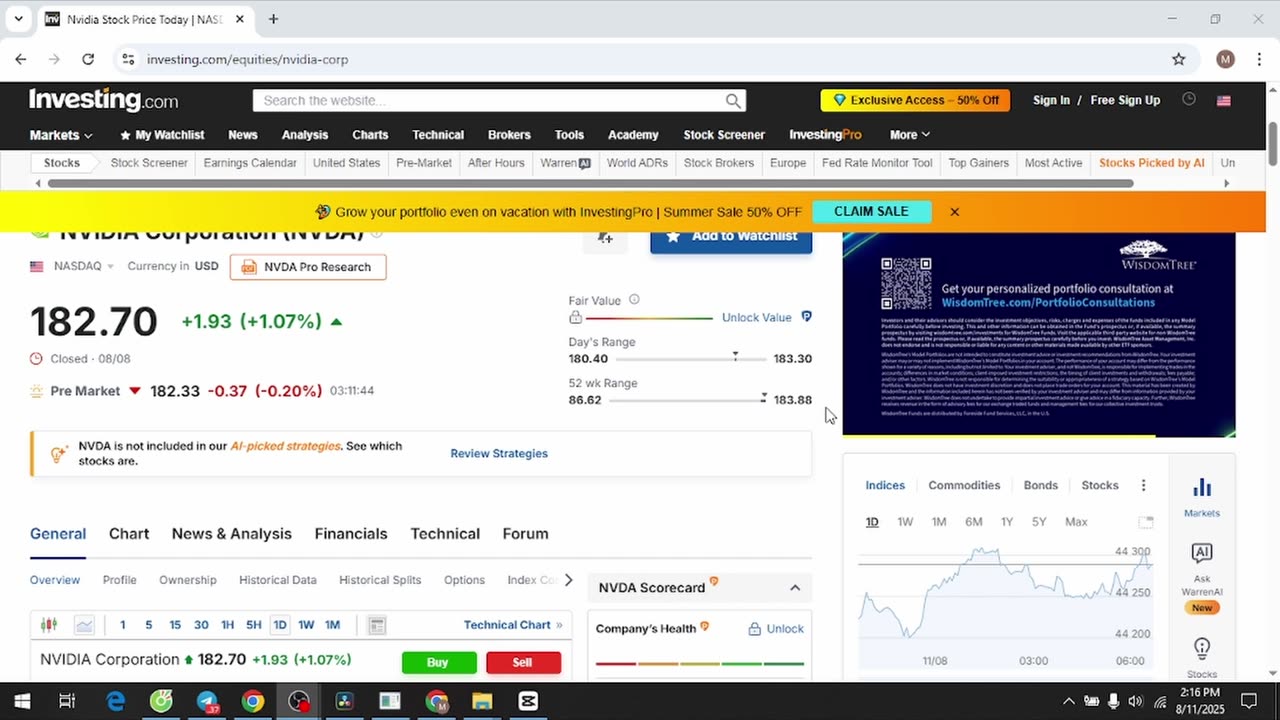Switch indices chart to 1W range
Screen dimensions: 1280x720
[905, 522]
